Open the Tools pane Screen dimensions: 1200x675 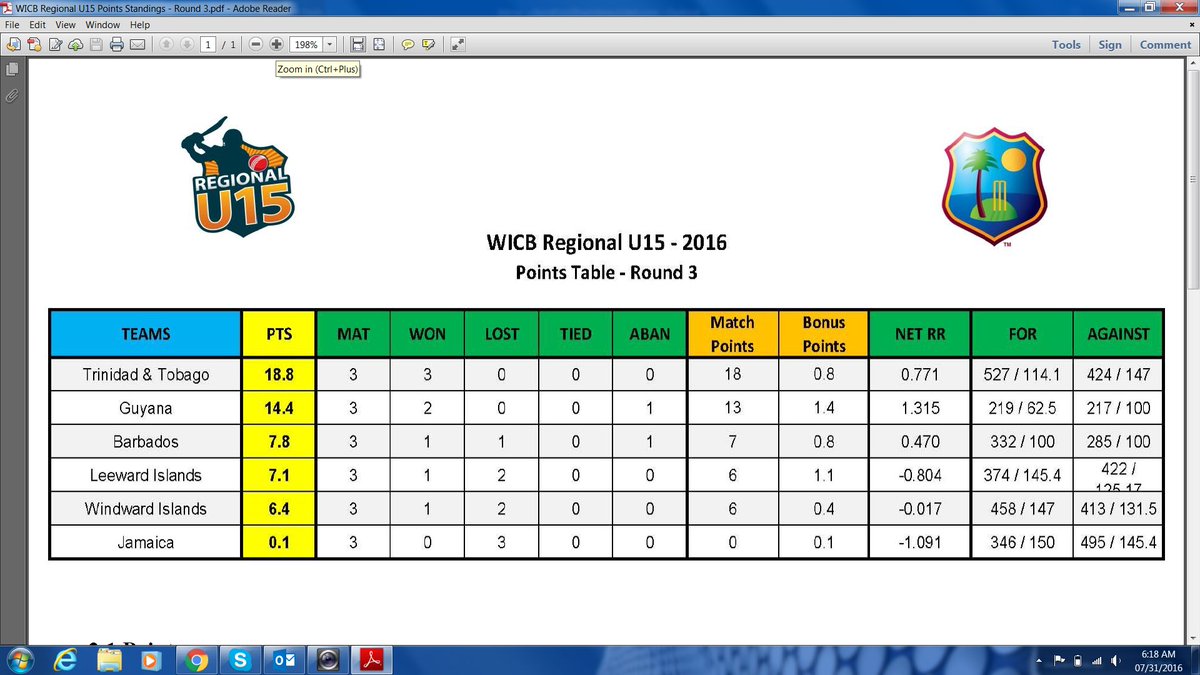coord(1066,45)
